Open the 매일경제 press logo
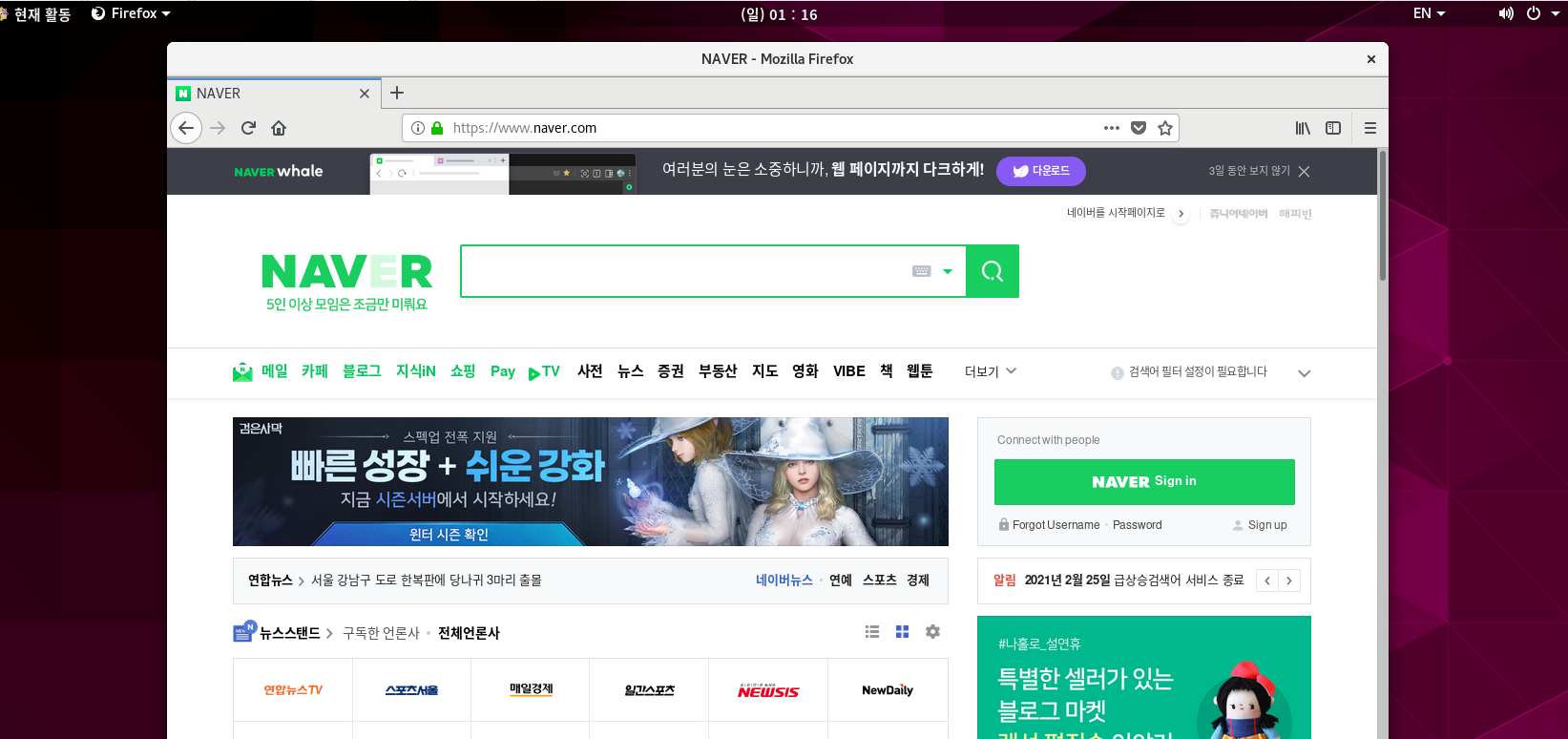 (531, 689)
